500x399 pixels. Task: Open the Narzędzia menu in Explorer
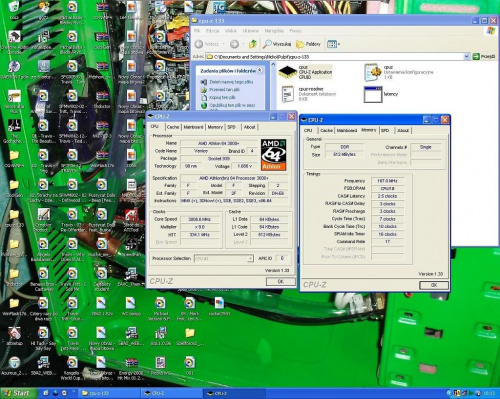(274, 31)
